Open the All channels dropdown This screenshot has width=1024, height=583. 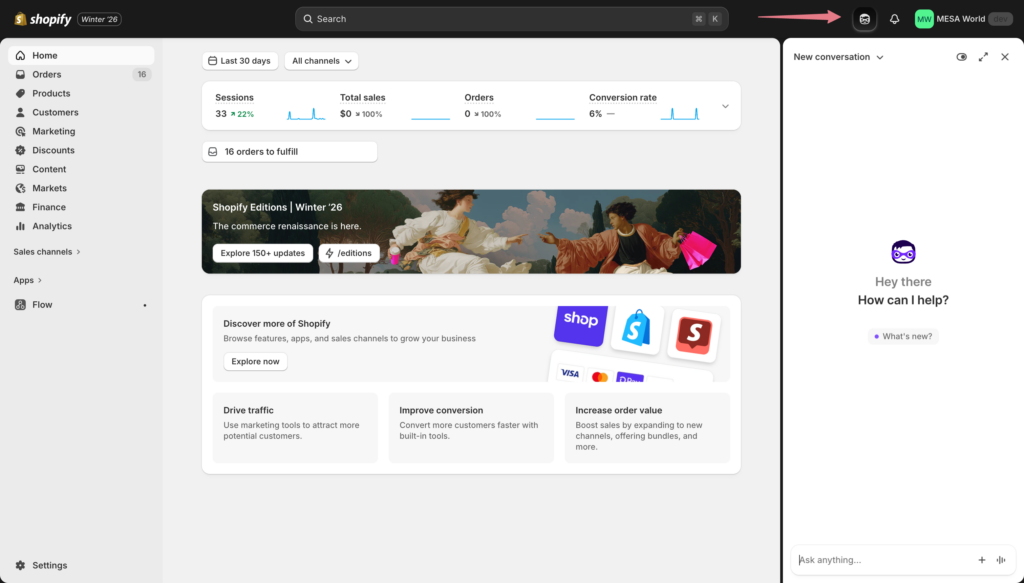pyautogui.click(x=321, y=60)
